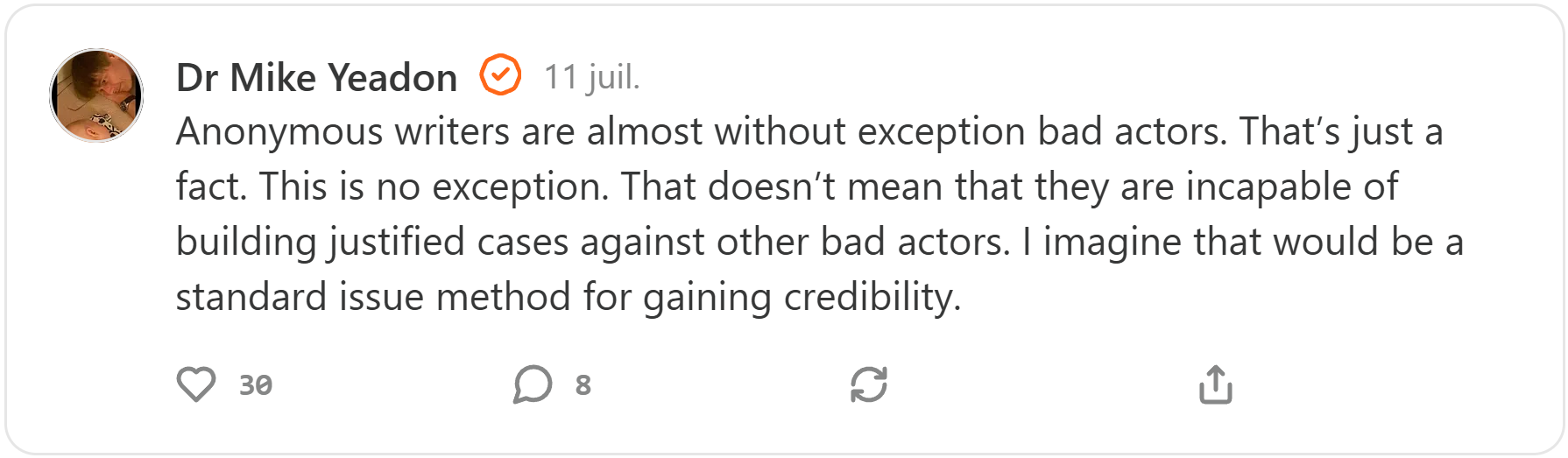
Task: Click the like count of 30
Action: pyautogui.click(x=256, y=385)
